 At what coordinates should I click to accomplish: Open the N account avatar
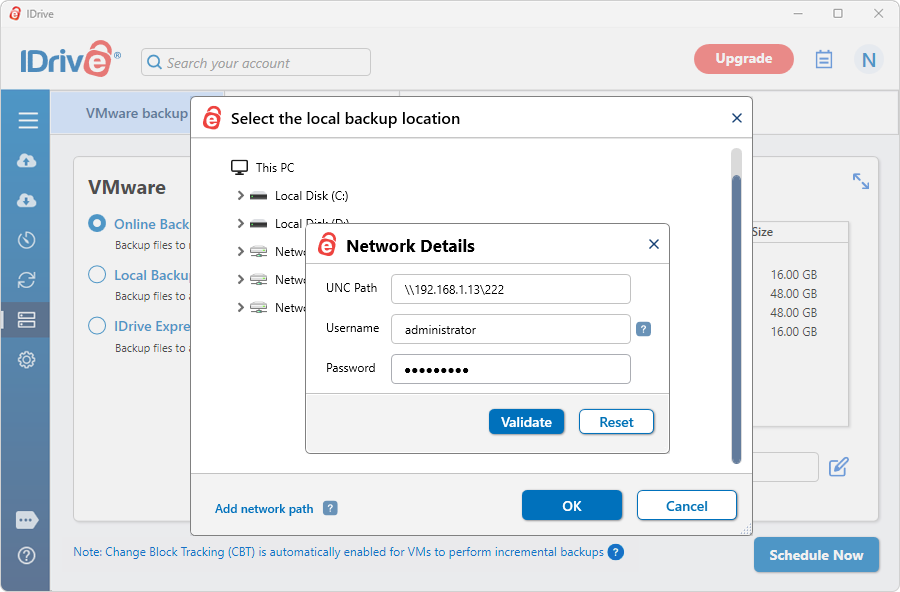tap(868, 60)
